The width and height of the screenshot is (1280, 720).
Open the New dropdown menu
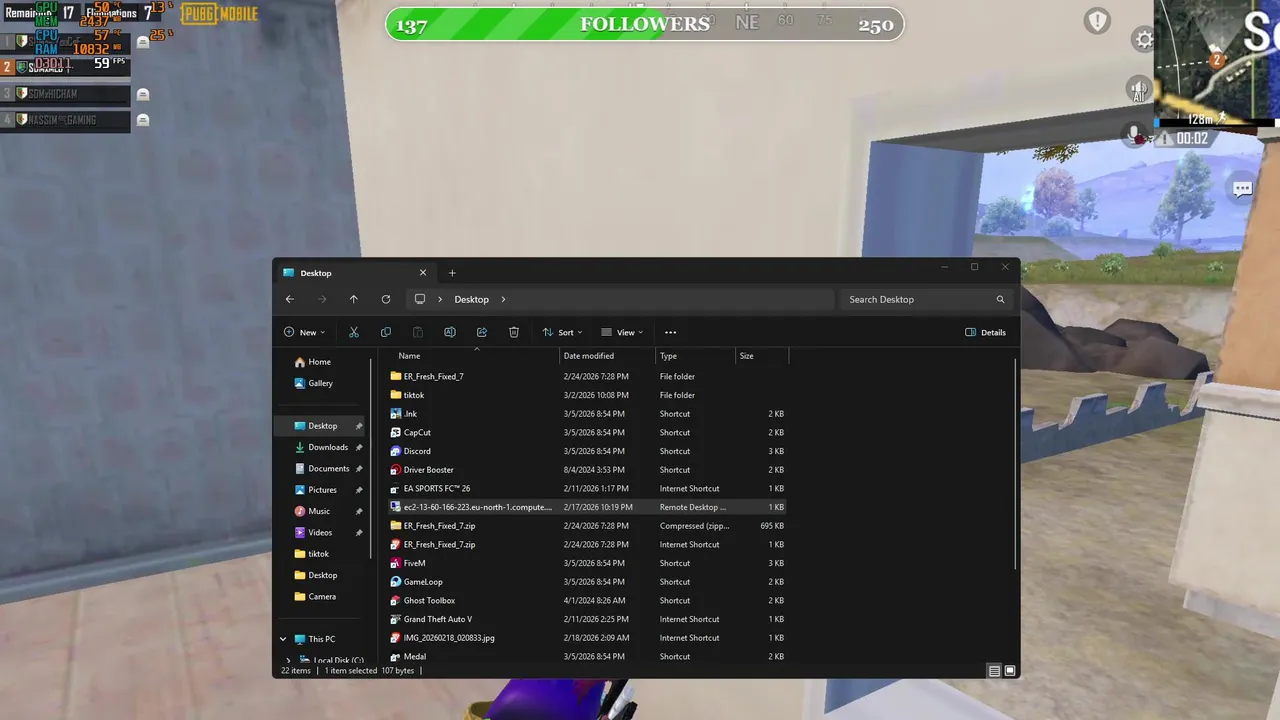coord(304,332)
